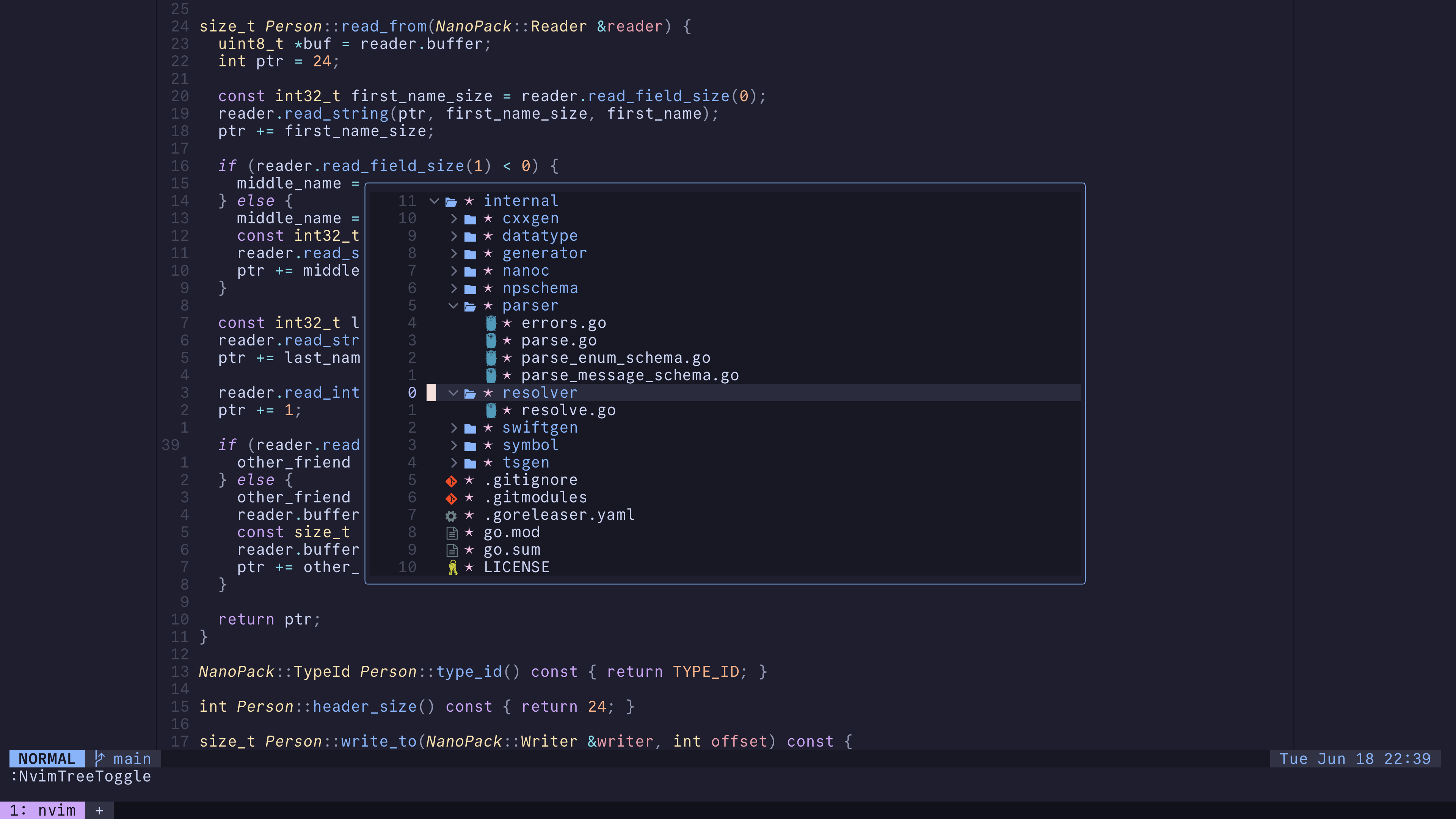Click the Go icon beside resolve.go
The height and width of the screenshot is (819, 1456).
(x=491, y=410)
